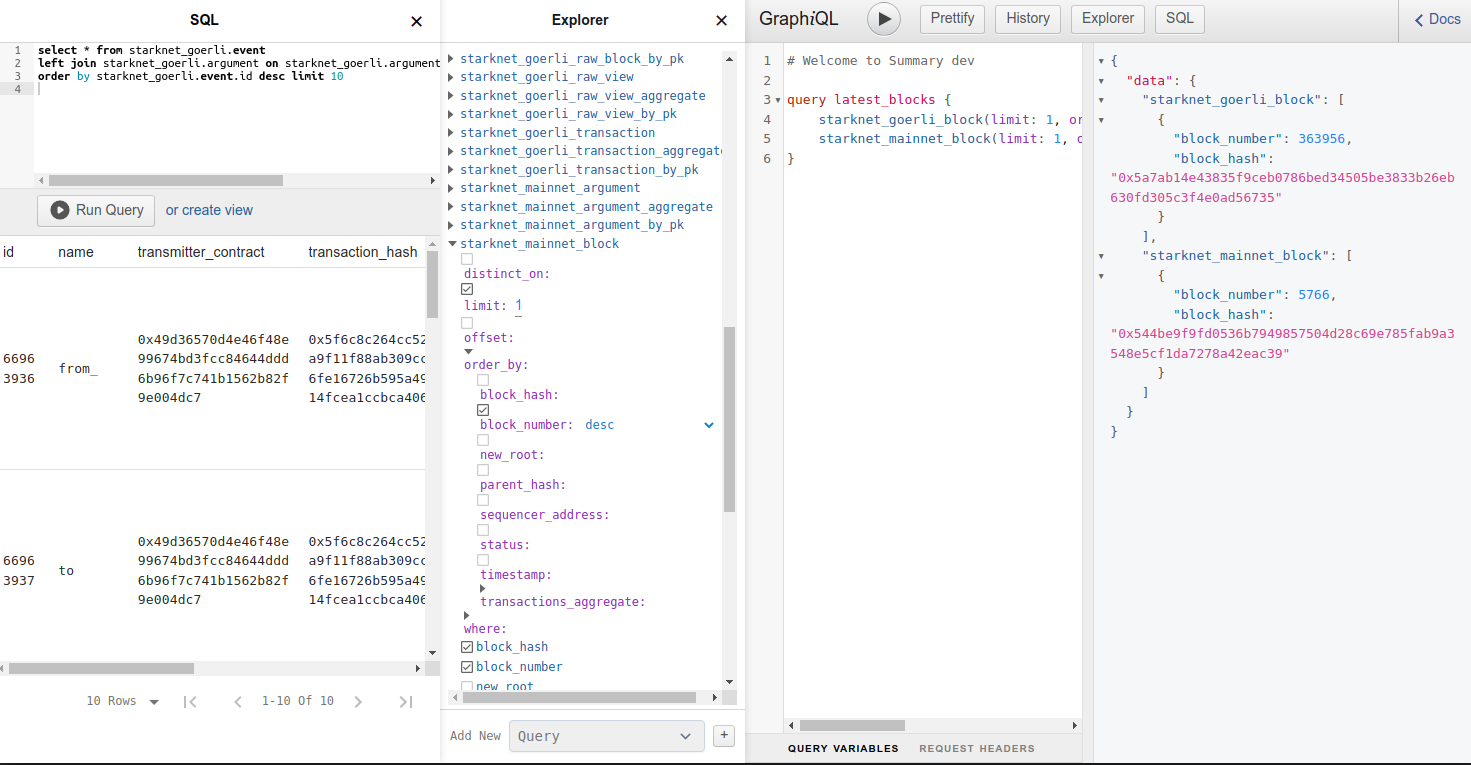Check sequencer_address under order_by
Screen dimensions: 1471x765
click(483, 500)
